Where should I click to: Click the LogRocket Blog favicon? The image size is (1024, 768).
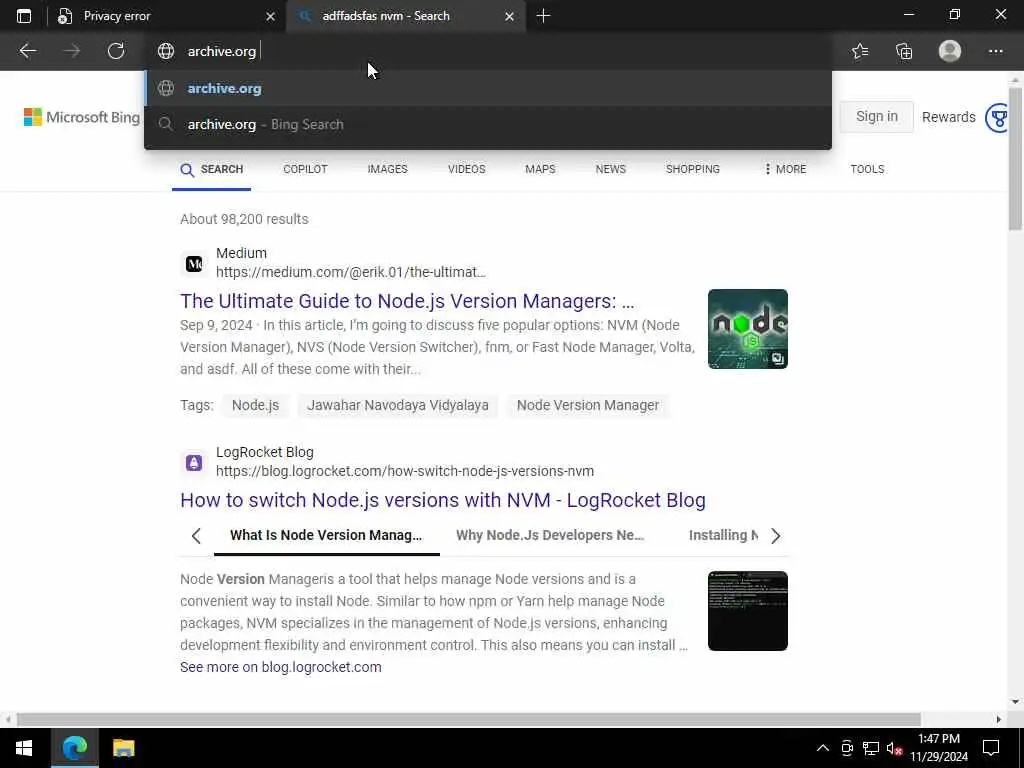(194, 463)
